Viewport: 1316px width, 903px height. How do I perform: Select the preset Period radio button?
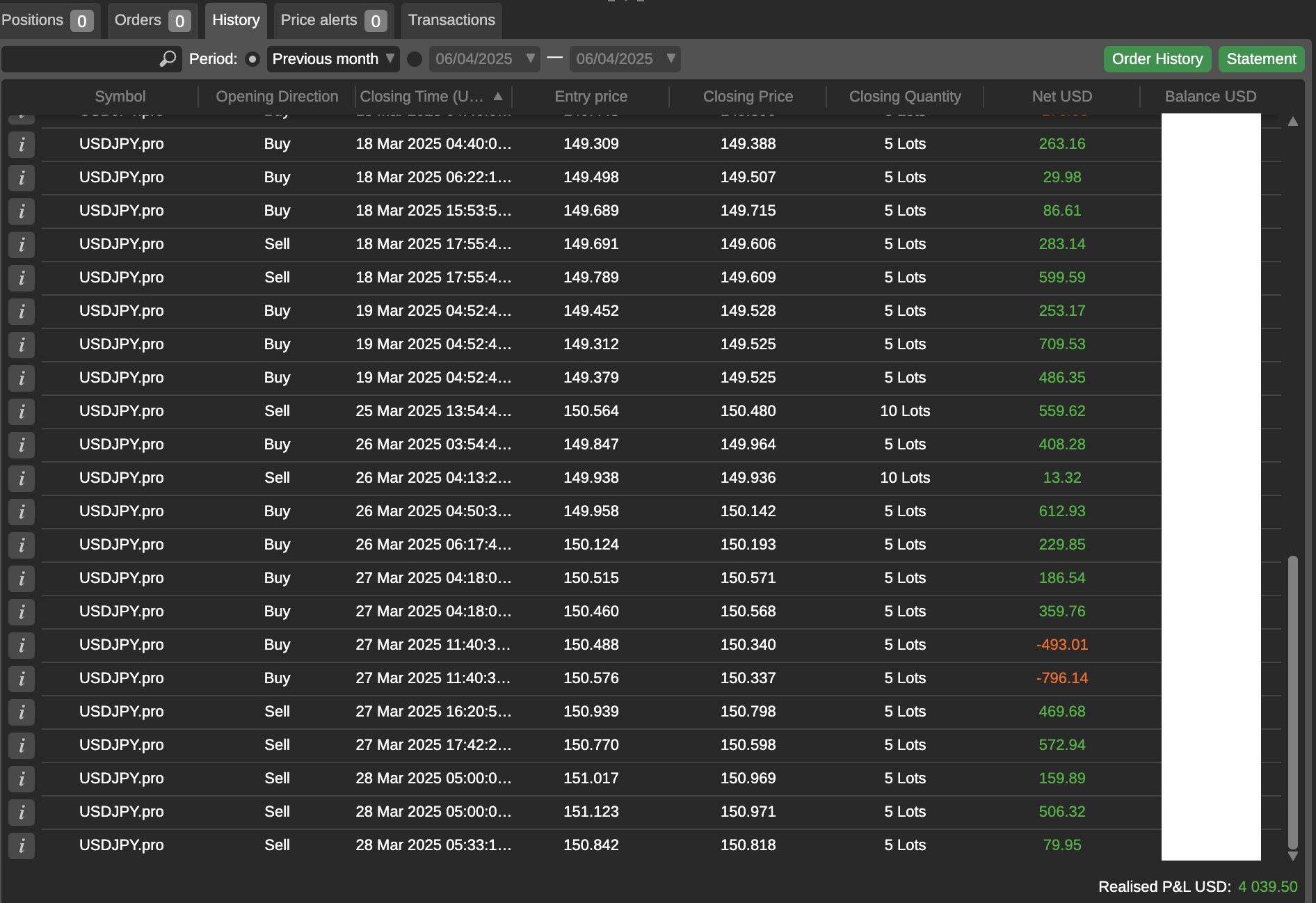click(x=252, y=59)
